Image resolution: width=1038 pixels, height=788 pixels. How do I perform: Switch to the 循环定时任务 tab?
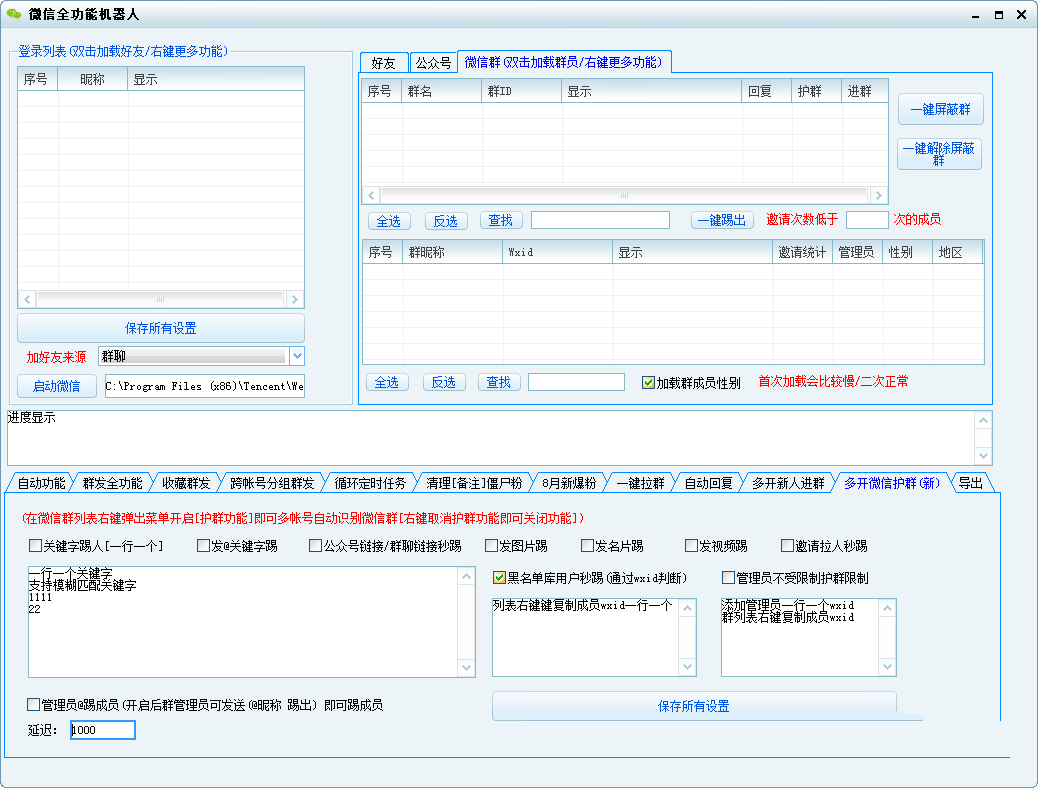coord(370,483)
